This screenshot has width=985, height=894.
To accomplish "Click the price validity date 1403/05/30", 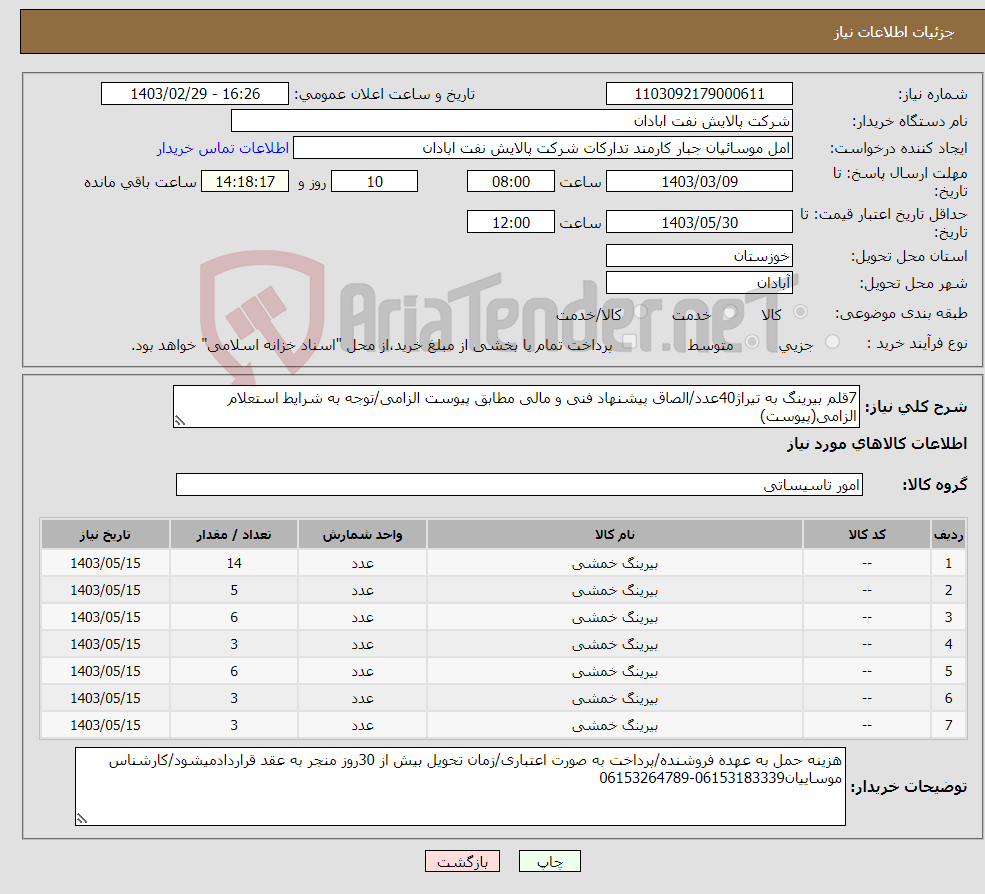I will click(x=699, y=222).
